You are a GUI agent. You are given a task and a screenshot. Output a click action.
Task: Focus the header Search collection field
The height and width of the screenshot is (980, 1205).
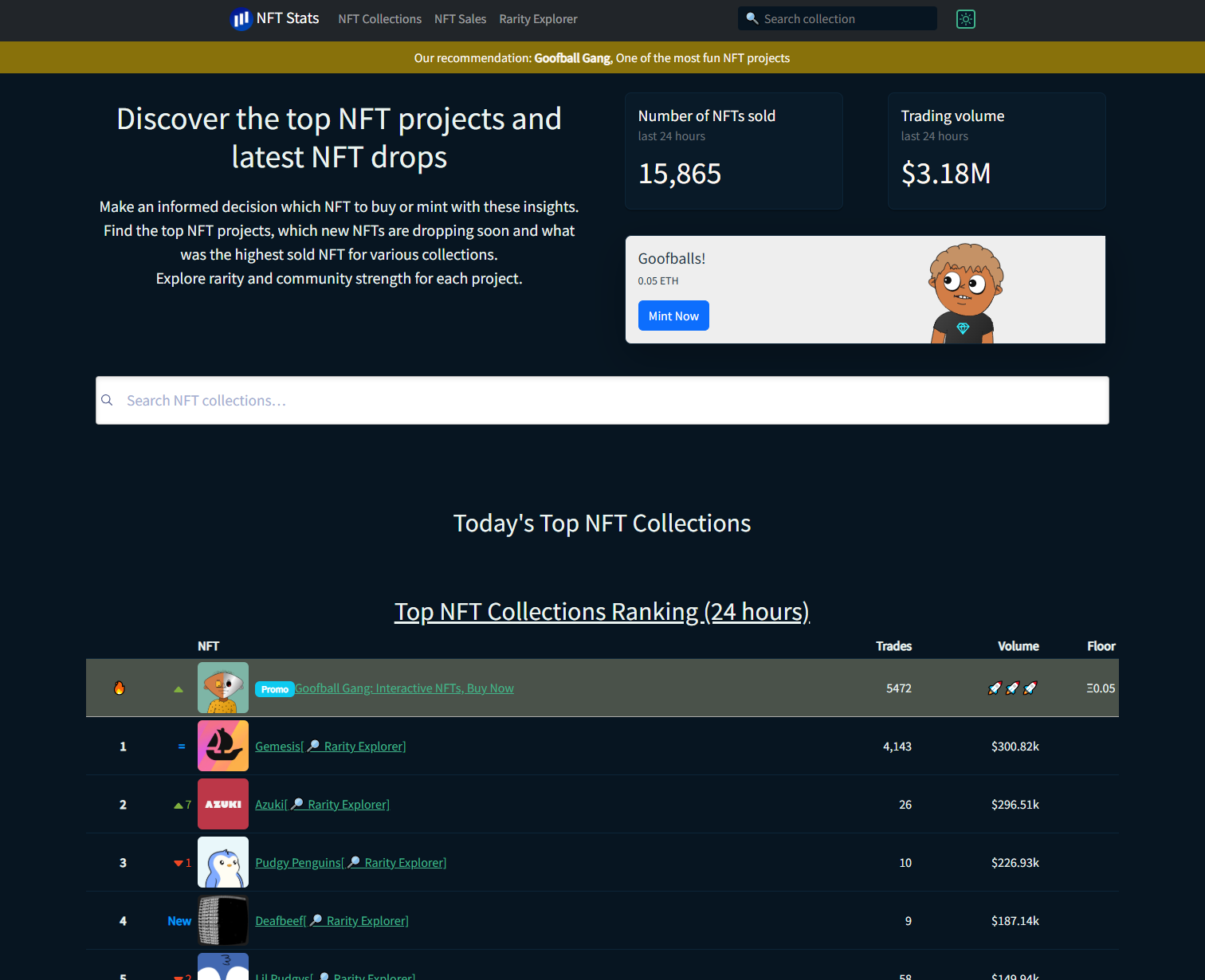click(x=838, y=18)
